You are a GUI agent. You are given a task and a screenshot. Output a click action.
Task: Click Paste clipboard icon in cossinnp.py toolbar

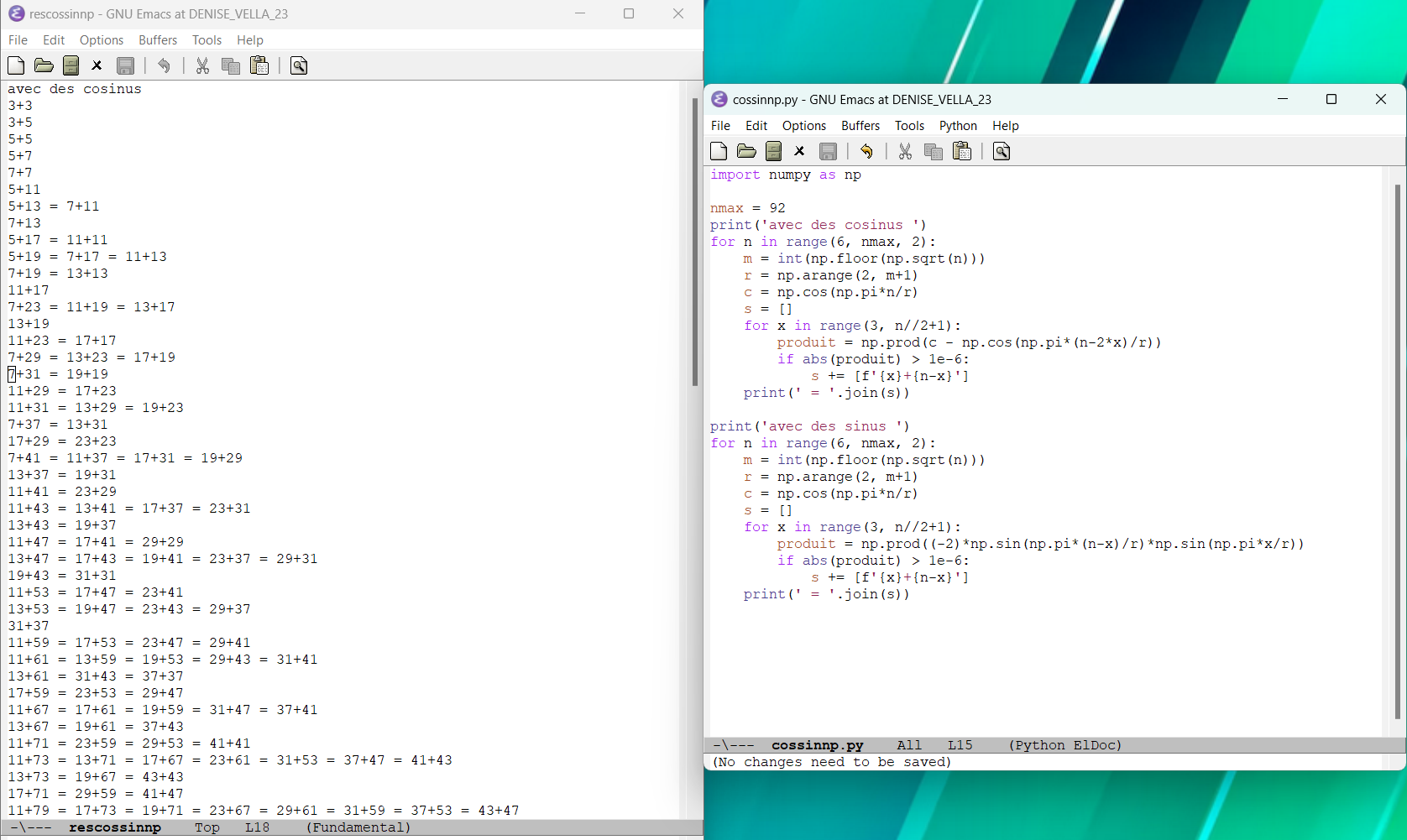click(x=962, y=151)
